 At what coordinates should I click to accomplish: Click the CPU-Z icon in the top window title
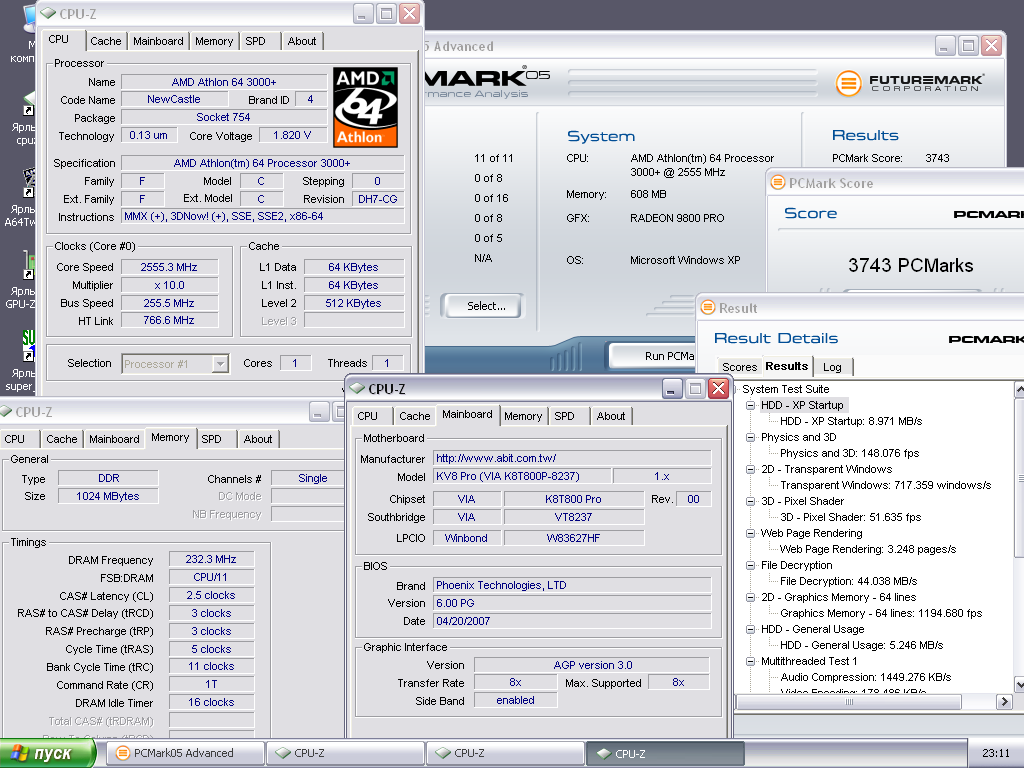(x=48, y=13)
